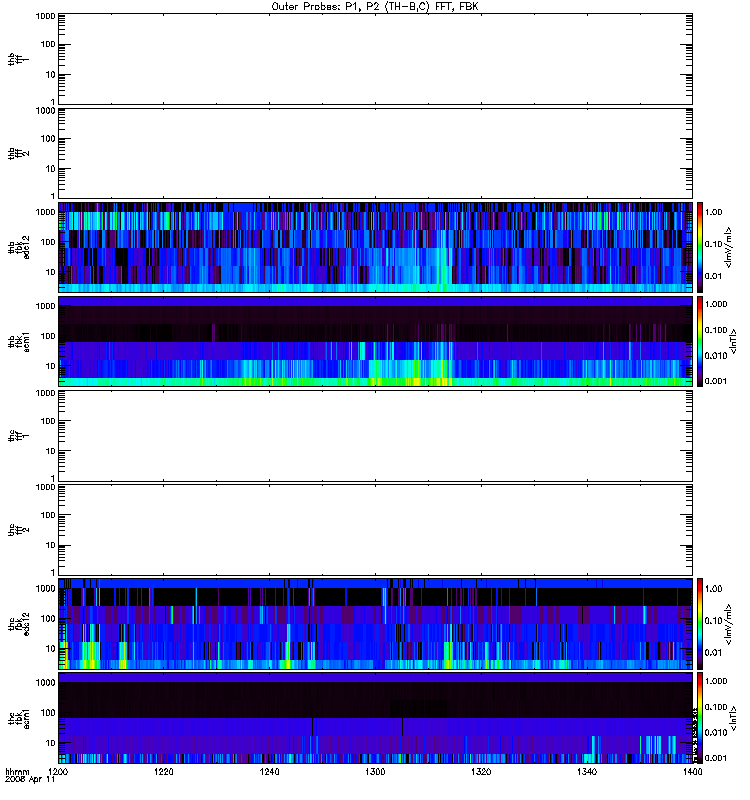Click '0.10' on the thb edc12 color scale

click(713, 244)
